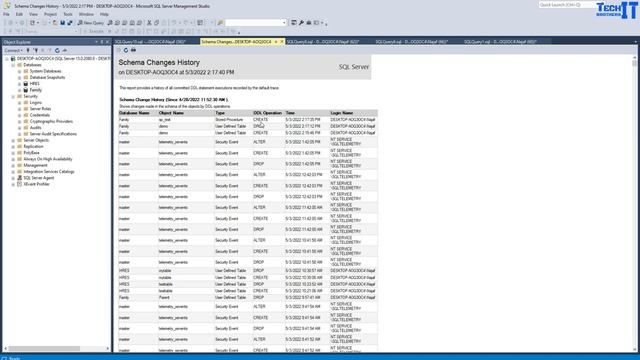Open the Project menu

[x=50, y=14]
